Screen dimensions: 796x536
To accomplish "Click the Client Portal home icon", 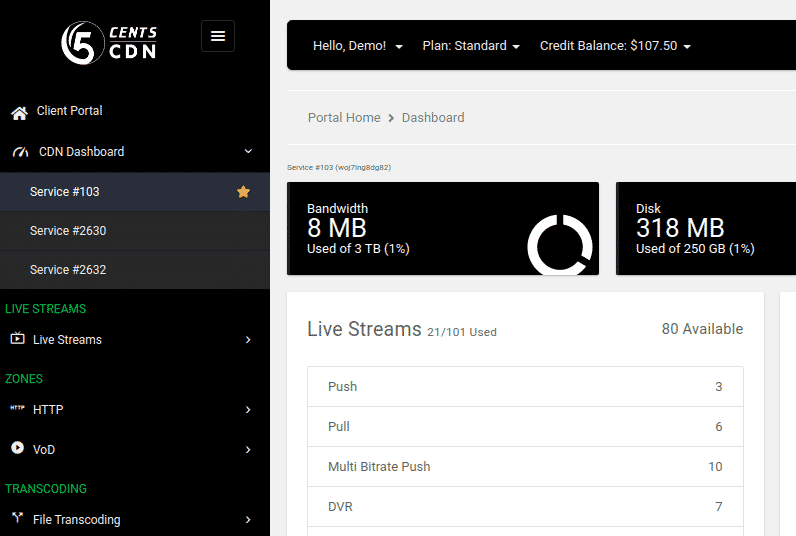I will 19,113.
